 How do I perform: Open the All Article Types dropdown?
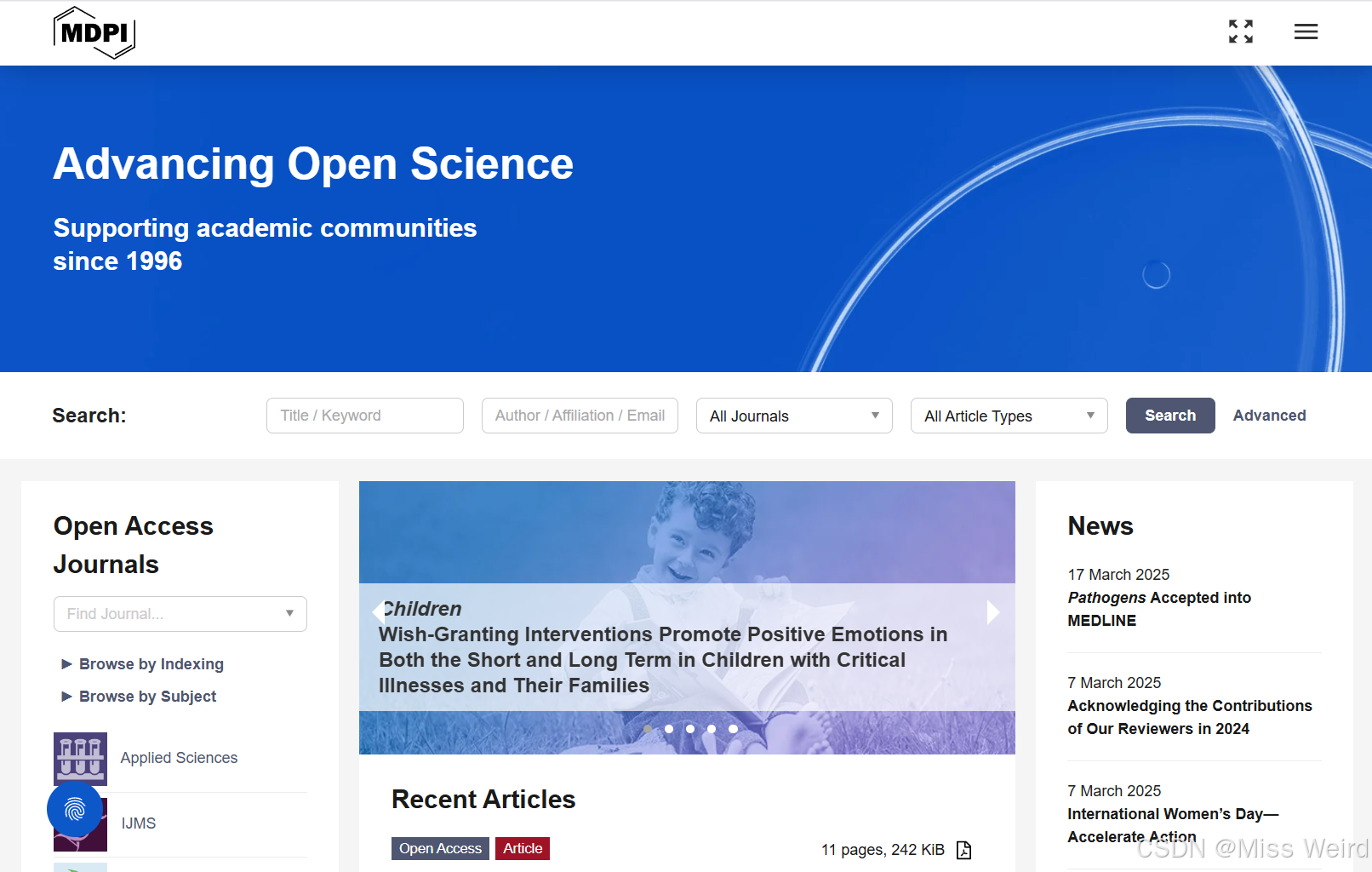[x=1009, y=416]
